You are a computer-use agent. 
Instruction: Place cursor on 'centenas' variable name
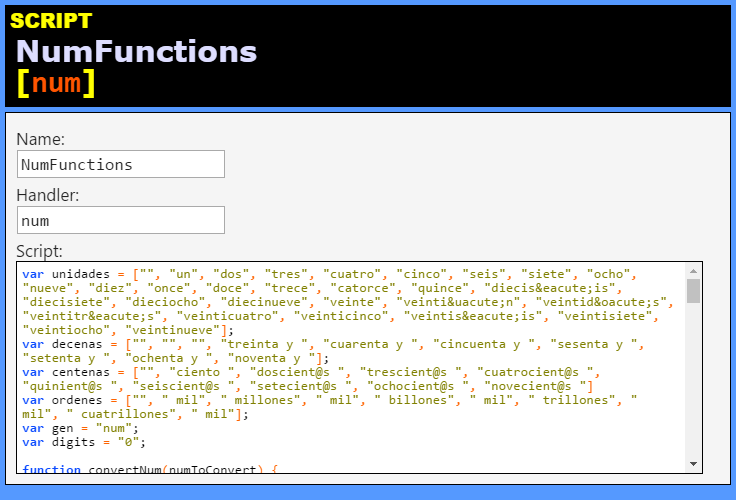(80, 372)
